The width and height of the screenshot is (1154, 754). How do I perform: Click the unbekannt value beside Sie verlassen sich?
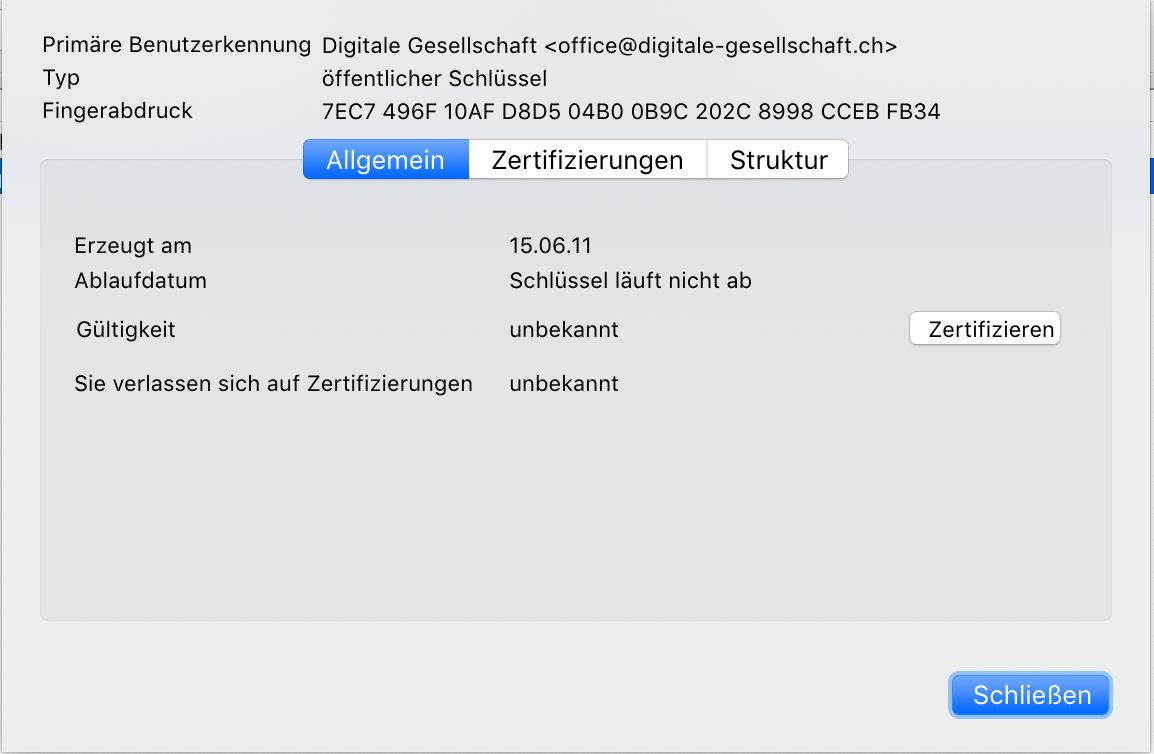(564, 384)
